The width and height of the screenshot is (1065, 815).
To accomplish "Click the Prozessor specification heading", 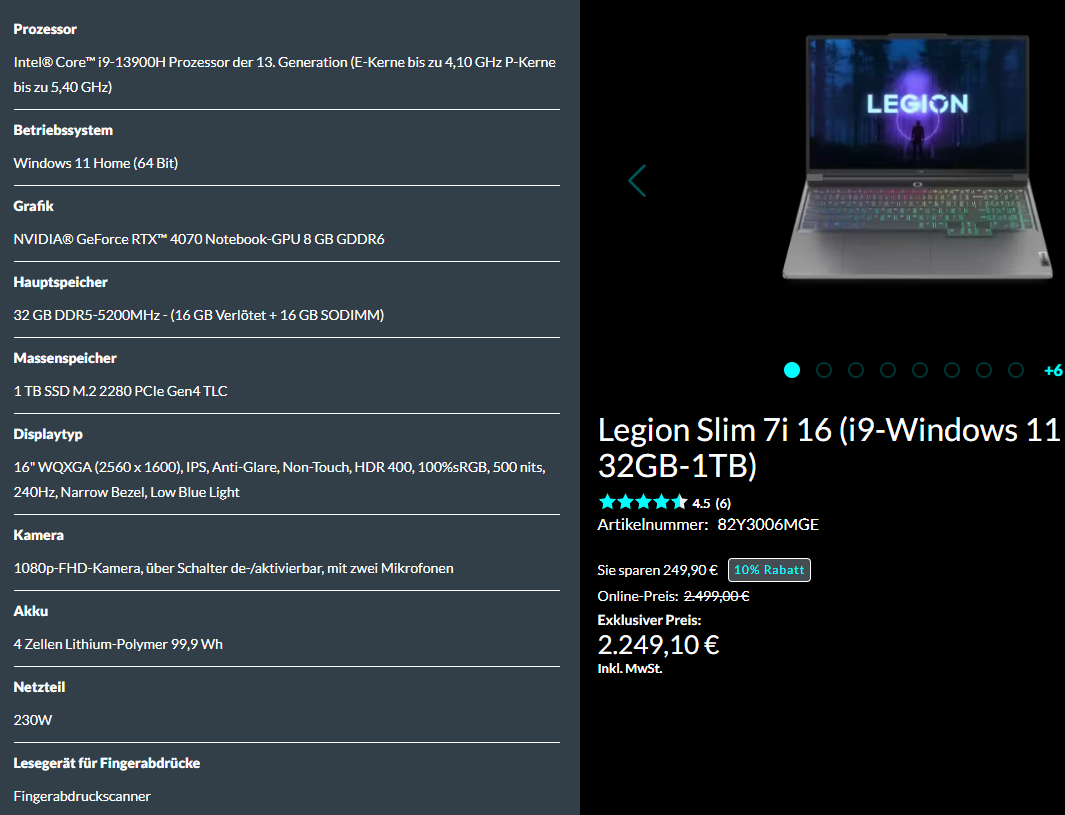I will 45,29.
